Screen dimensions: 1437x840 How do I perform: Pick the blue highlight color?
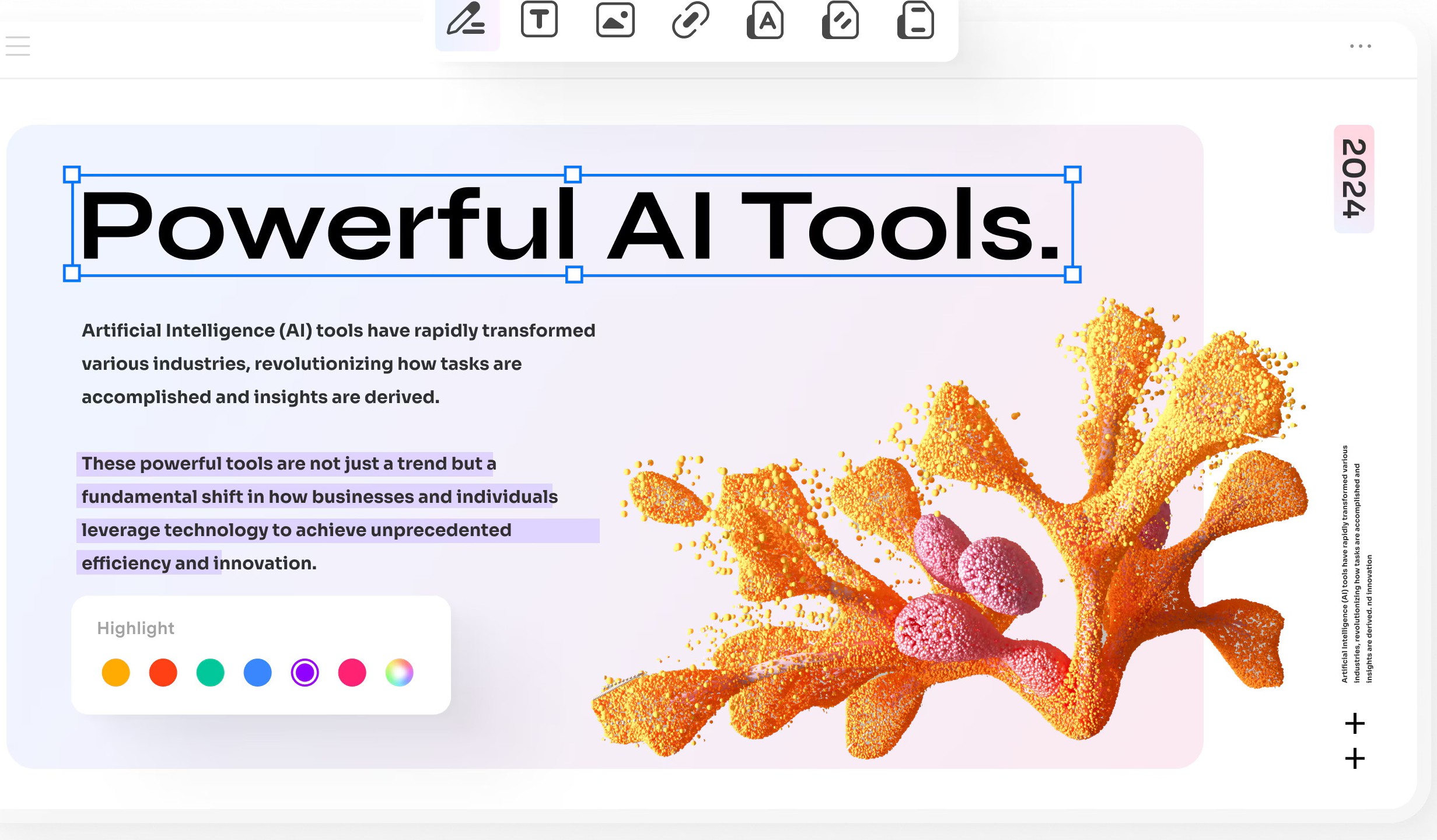(257, 673)
